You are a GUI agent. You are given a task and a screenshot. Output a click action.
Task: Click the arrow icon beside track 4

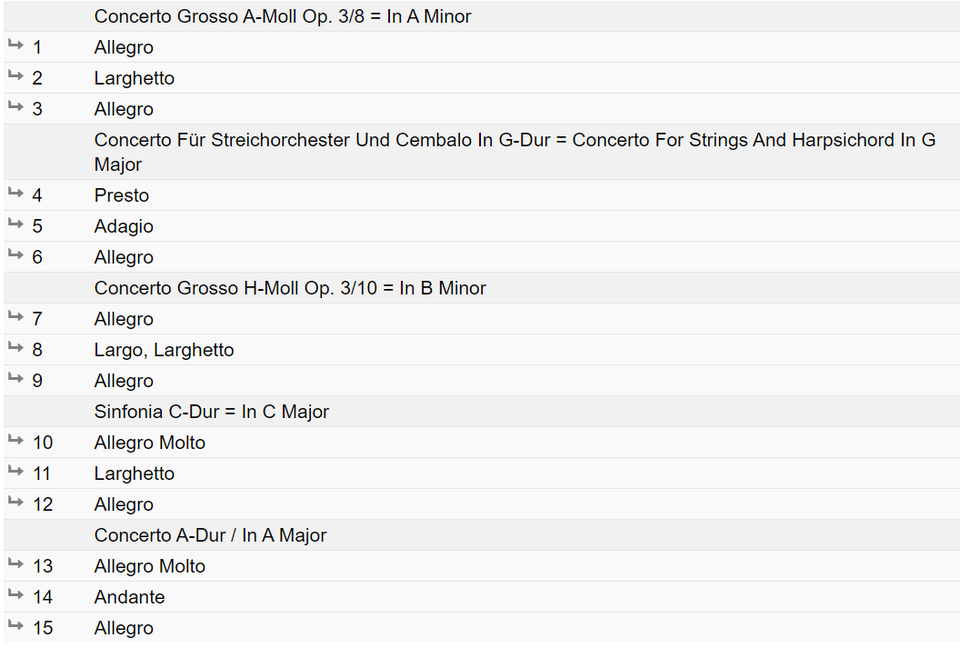(15, 193)
